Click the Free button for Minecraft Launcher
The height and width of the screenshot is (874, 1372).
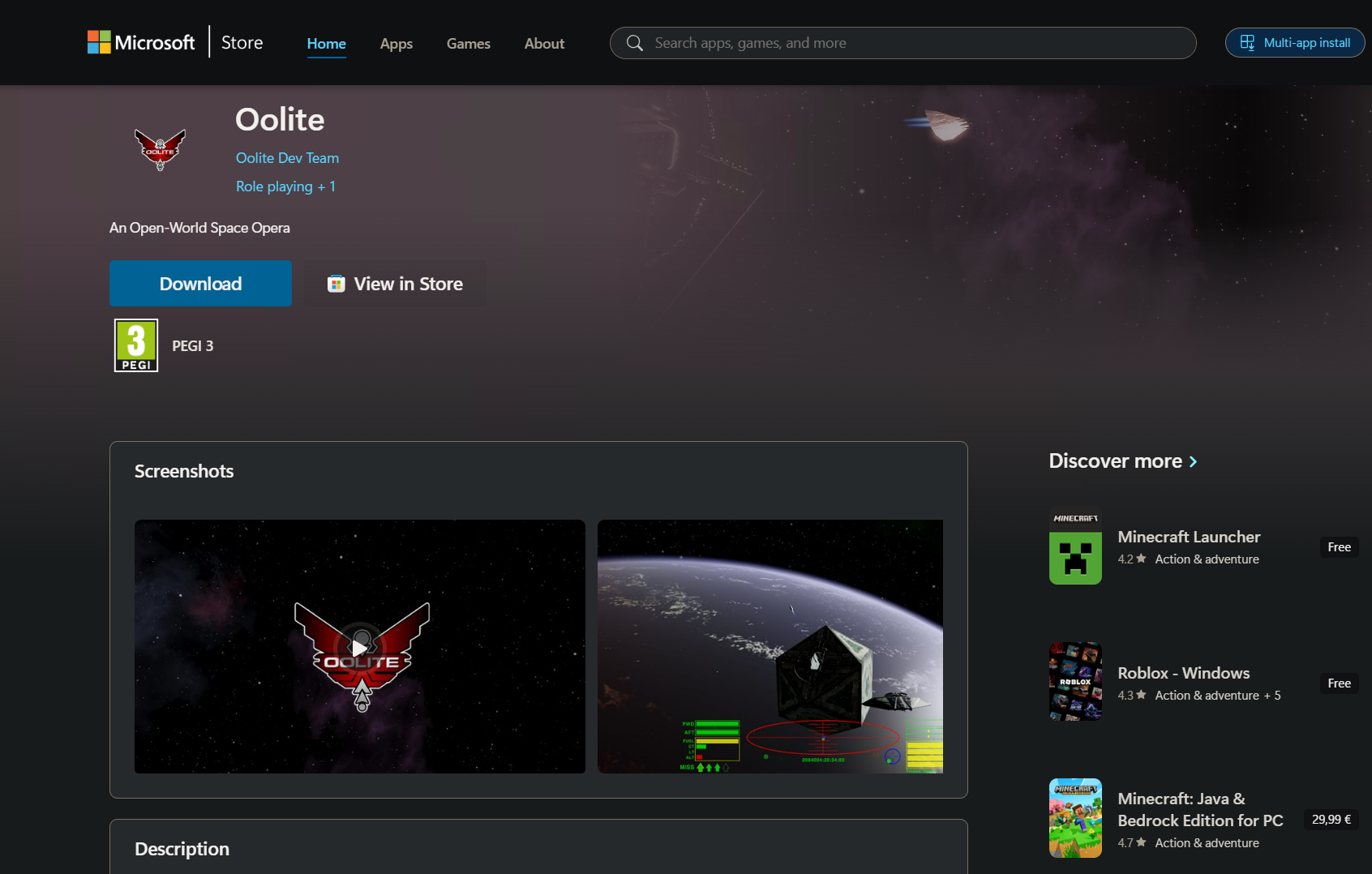pyautogui.click(x=1340, y=547)
